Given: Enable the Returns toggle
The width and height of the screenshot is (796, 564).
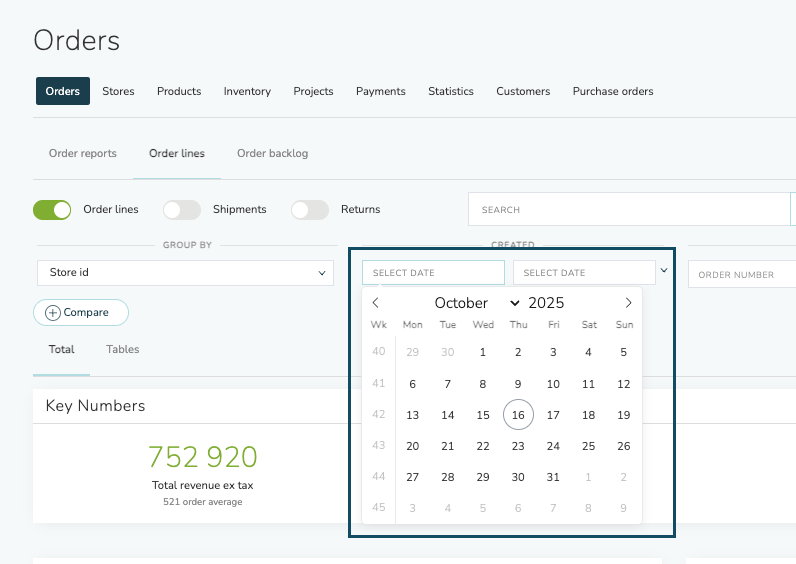Looking at the screenshot, I should coord(310,210).
